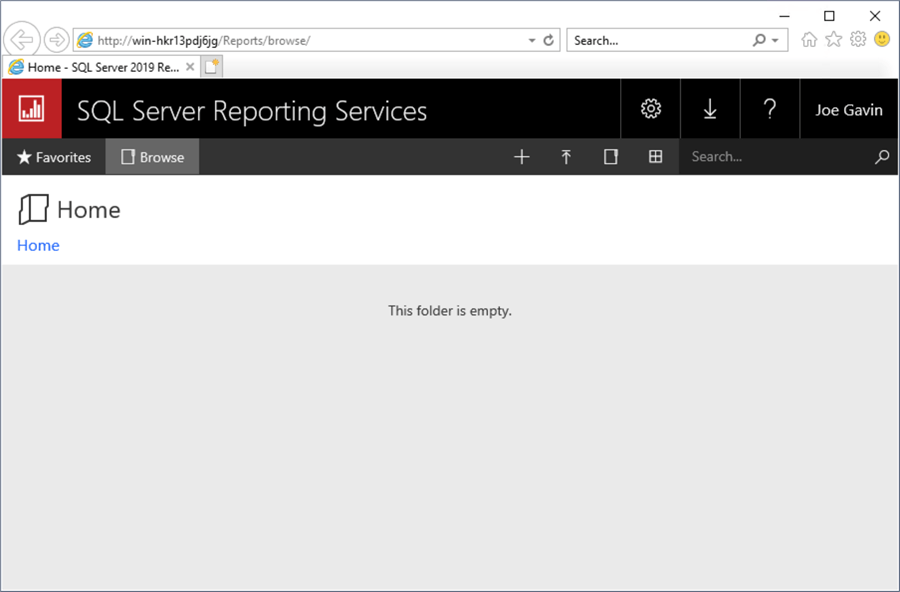The image size is (900, 592).
Task: Open the Help question mark menu
Action: click(769, 109)
